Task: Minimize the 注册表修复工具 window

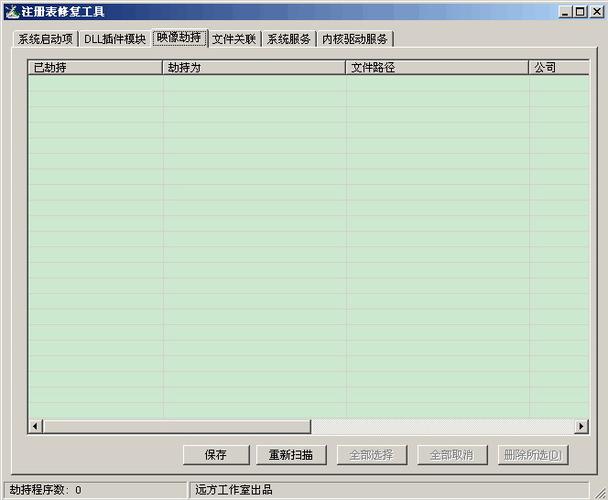Action: (565, 12)
